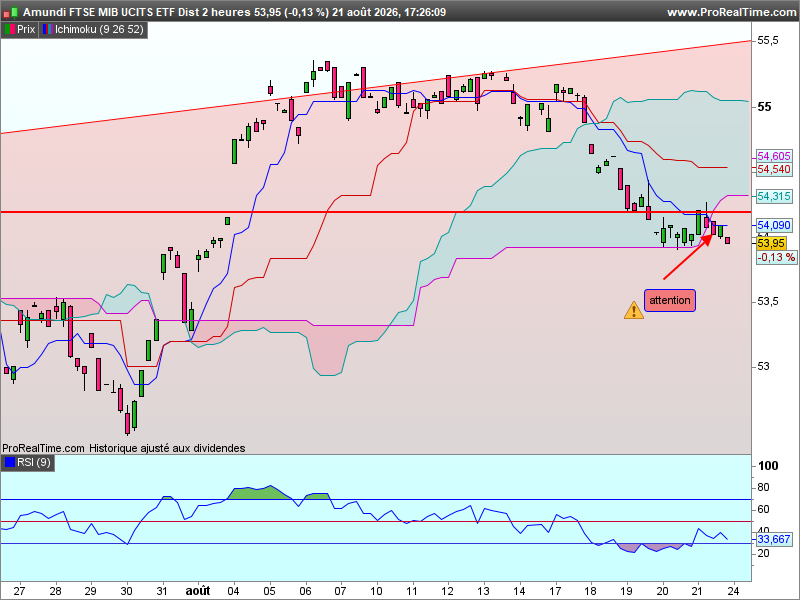Click date 06 on the time axis

point(305,591)
